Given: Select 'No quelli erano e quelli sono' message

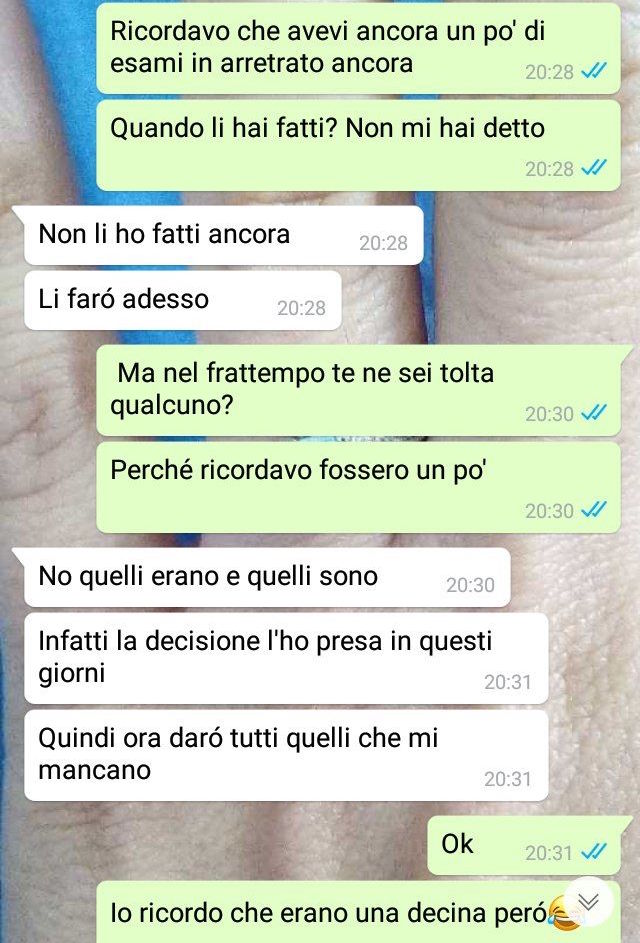Looking at the screenshot, I should [x=267, y=577].
